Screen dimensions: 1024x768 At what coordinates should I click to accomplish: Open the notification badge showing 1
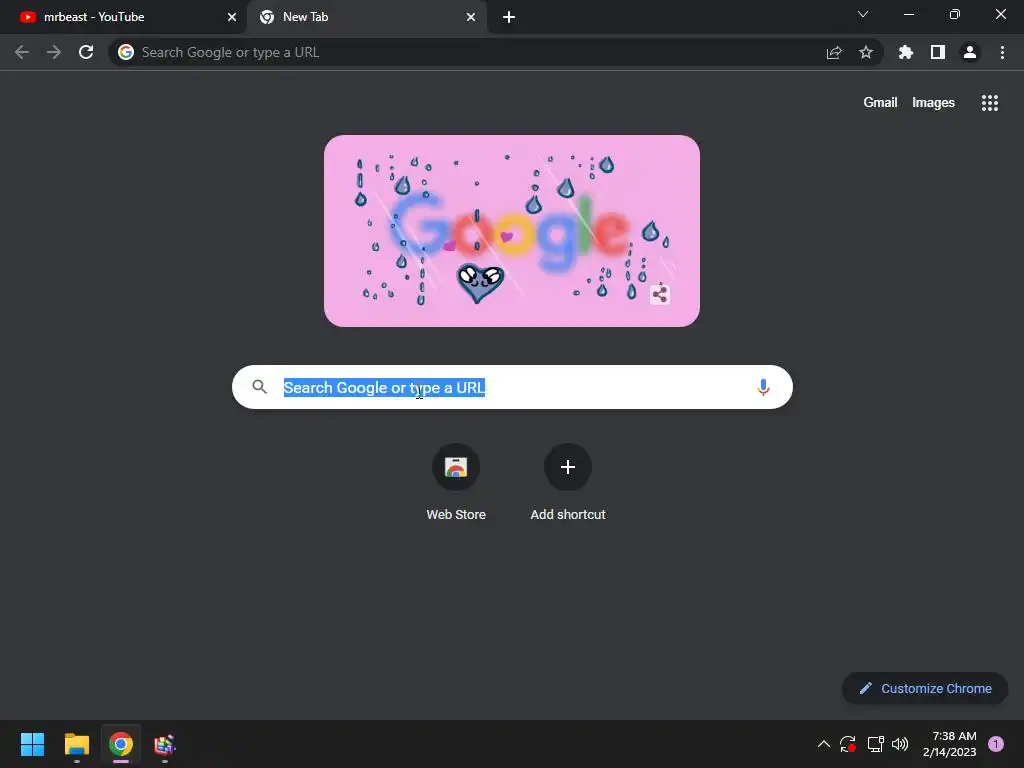[x=995, y=744]
